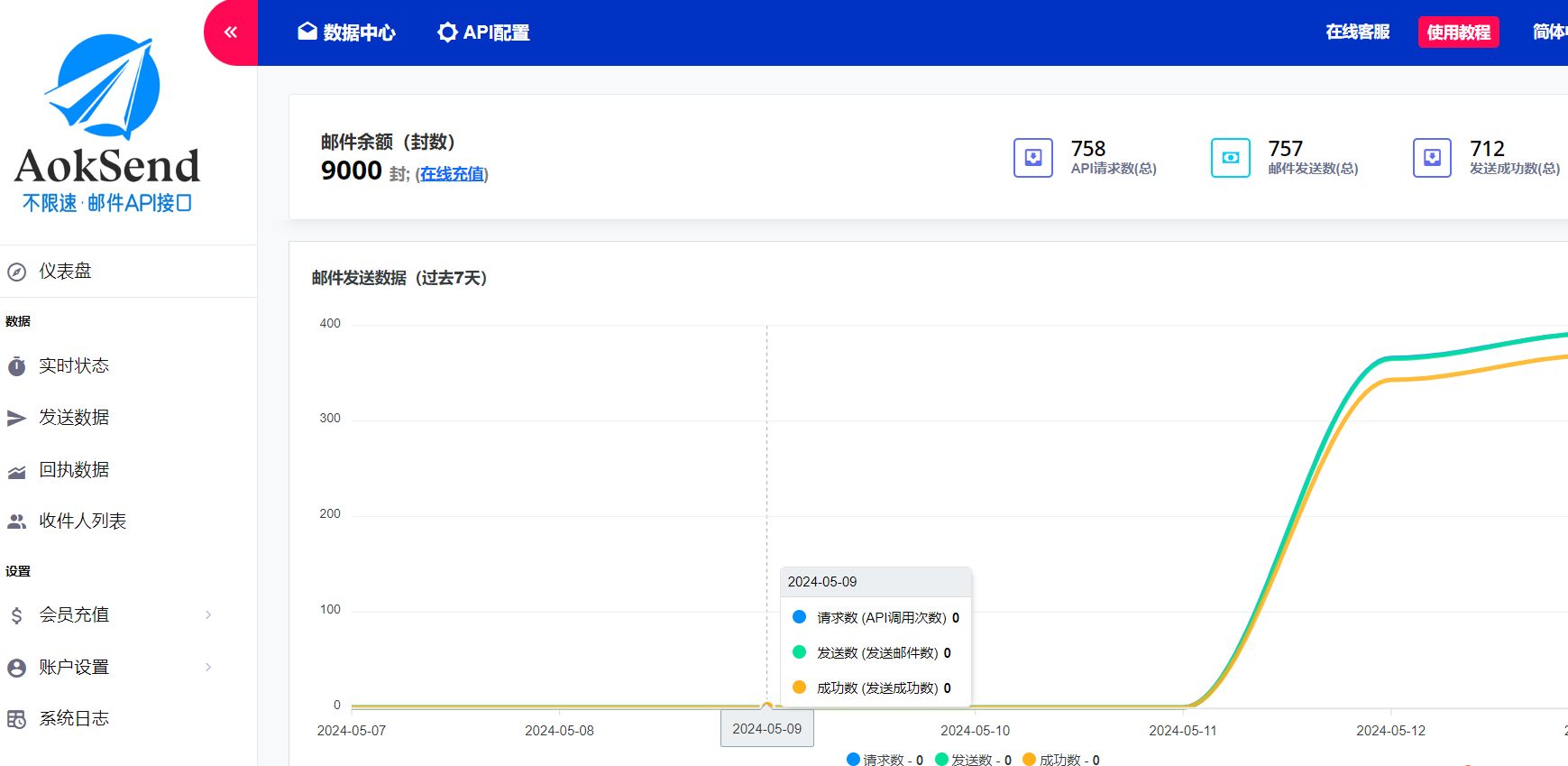This screenshot has width=1568, height=766.
Task: Click the API配置 gear icon
Action: pyautogui.click(x=447, y=32)
